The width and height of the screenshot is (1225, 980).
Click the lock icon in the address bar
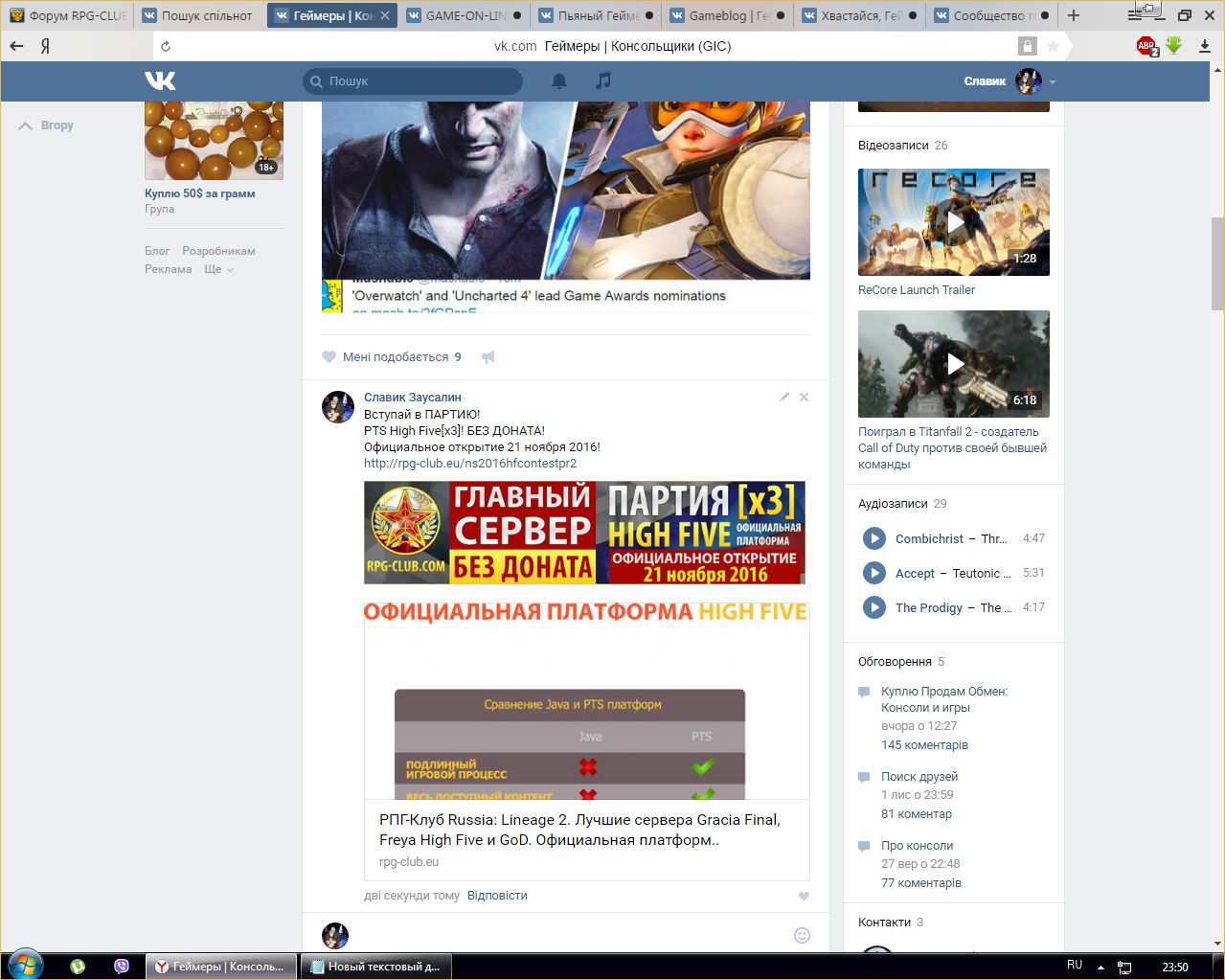pos(1028,46)
